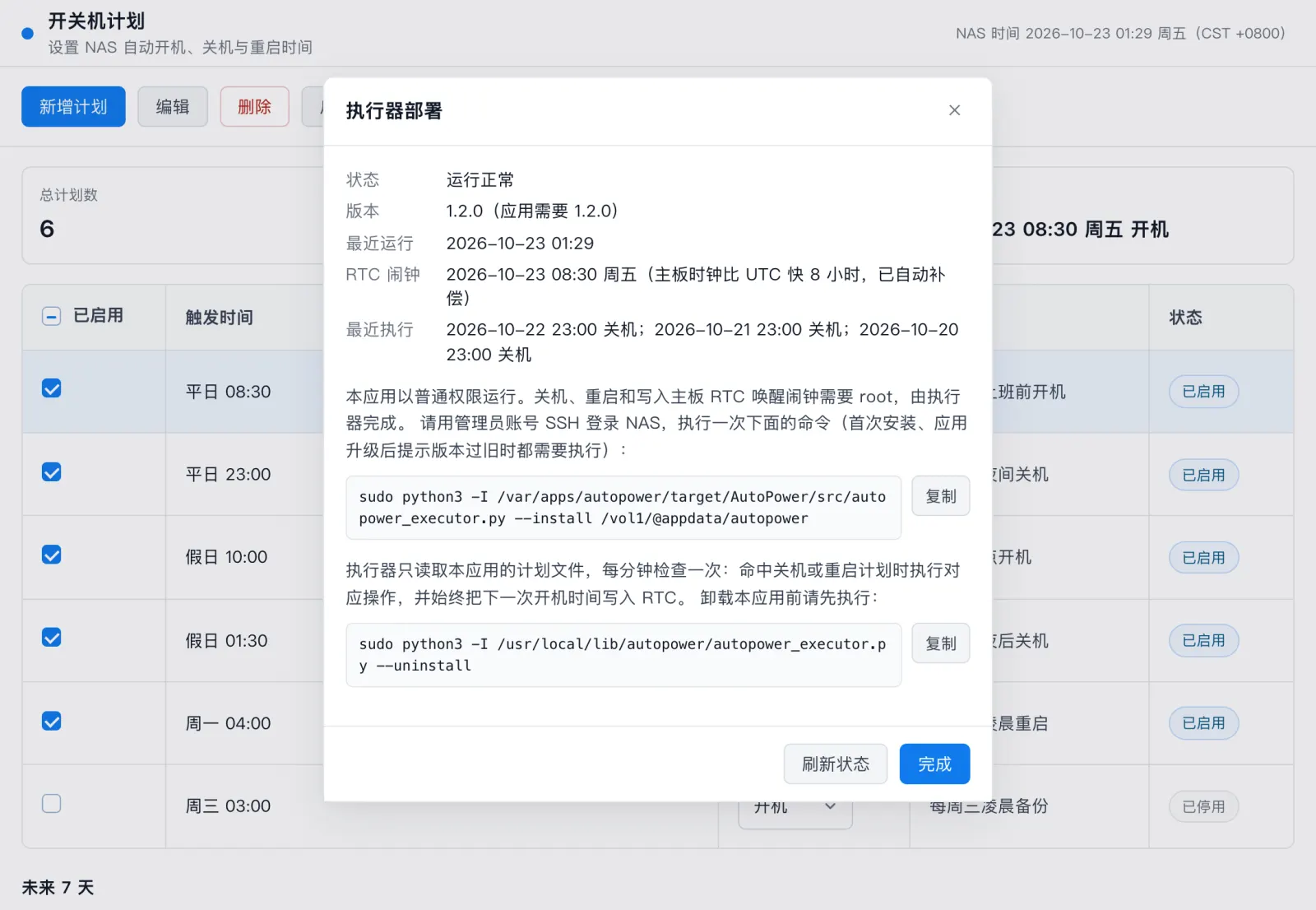Screen dimensions: 1316x910
Task: Click the 状态 column header
Action: (1185, 318)
